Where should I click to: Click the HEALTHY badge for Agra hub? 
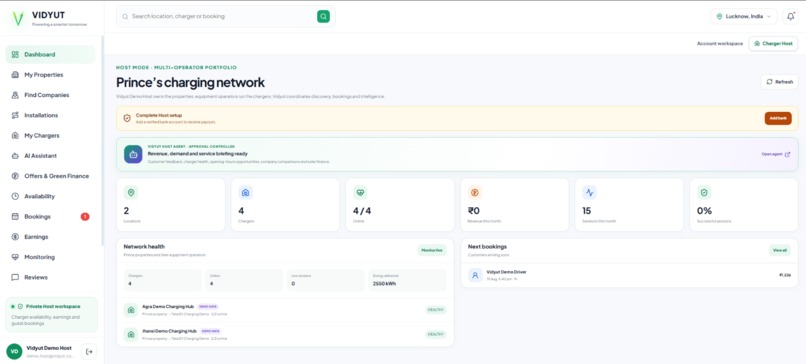pos(435,310)
